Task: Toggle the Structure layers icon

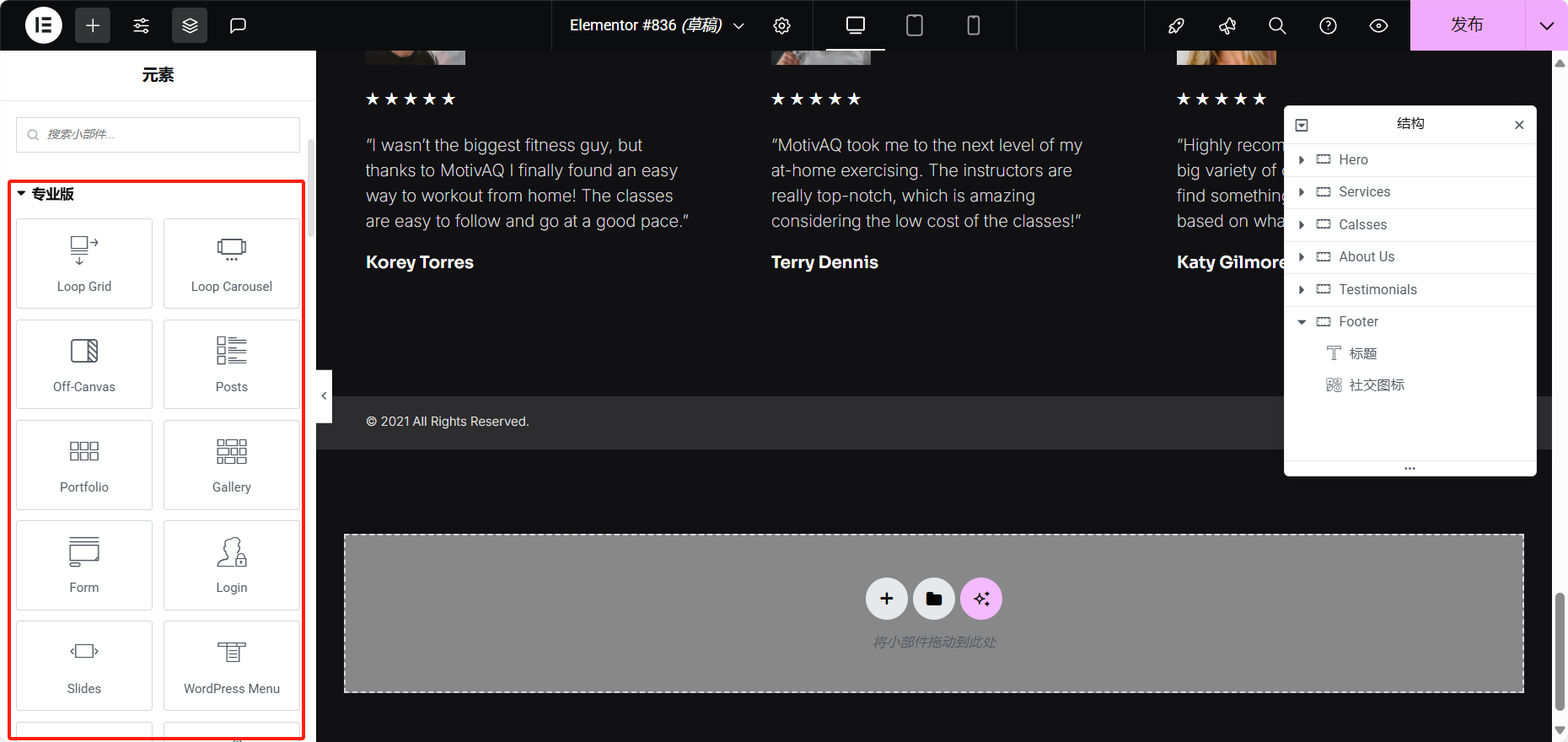Action: point(190,25)
